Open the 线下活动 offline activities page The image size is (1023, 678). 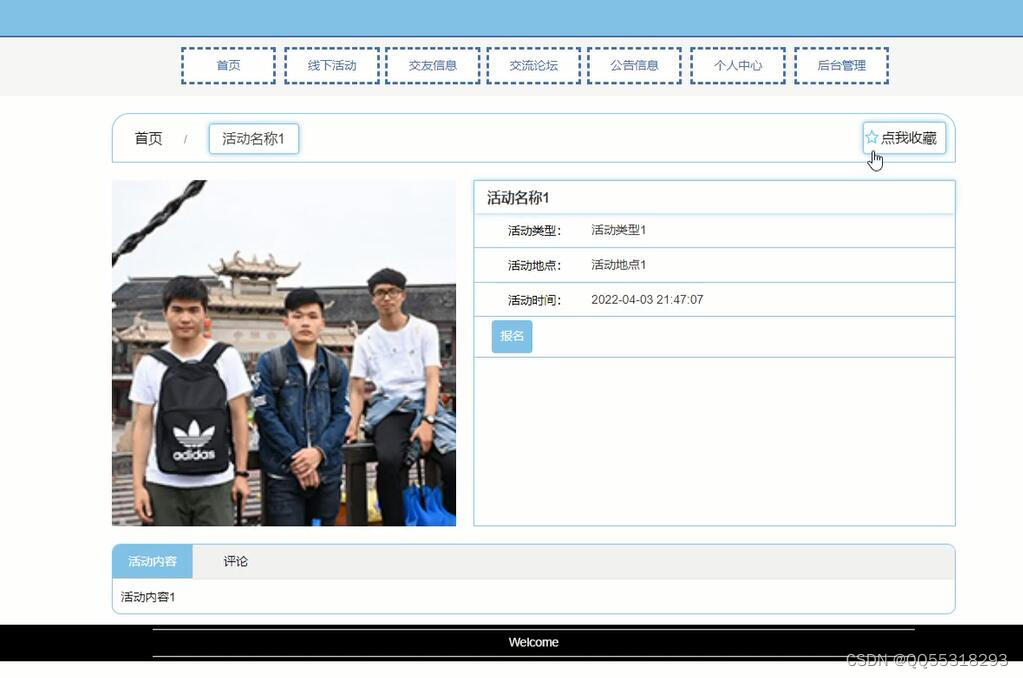coord(331,64)
